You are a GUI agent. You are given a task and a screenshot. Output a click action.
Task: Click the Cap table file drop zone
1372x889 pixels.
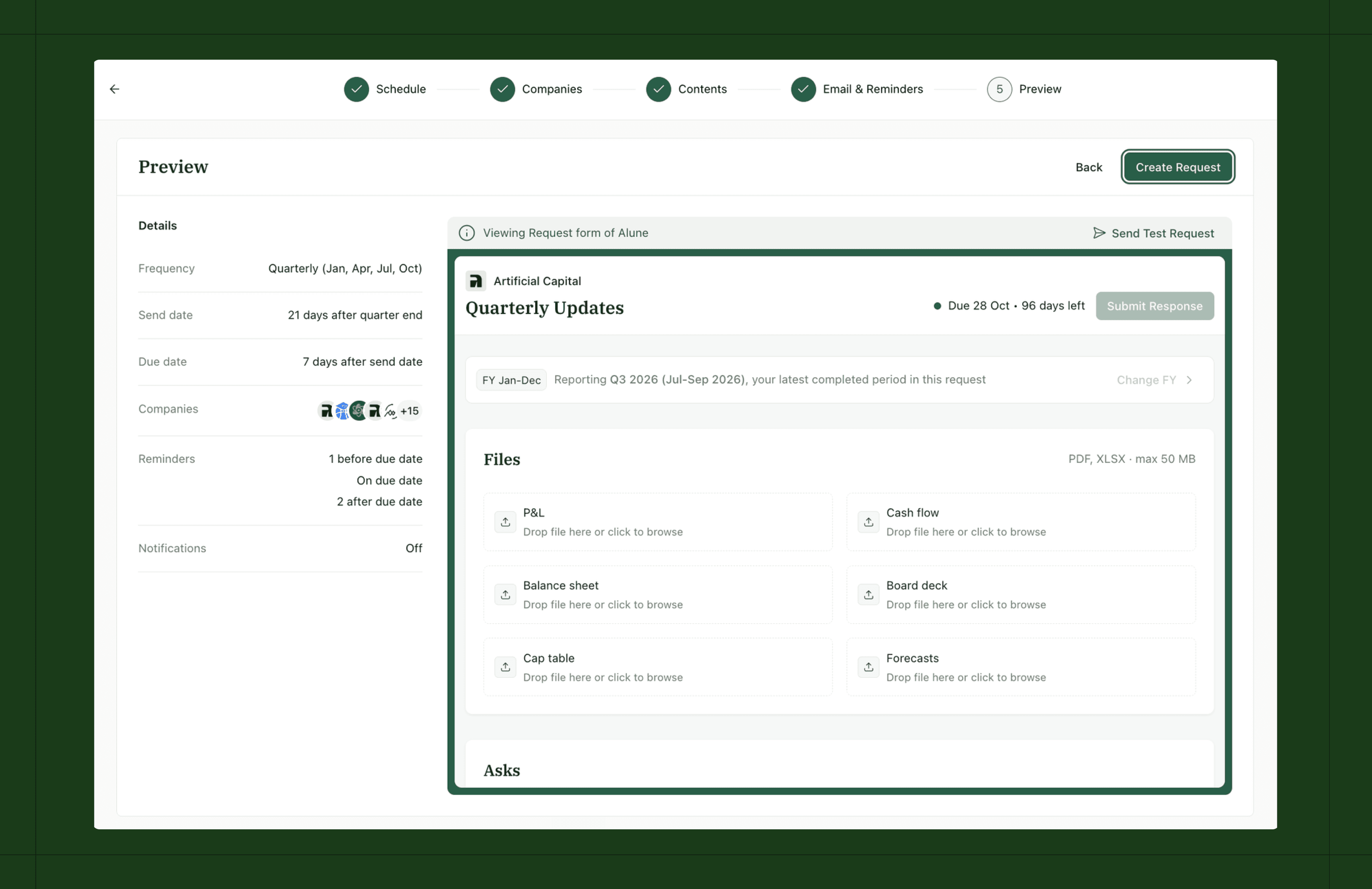click(657, 667)
